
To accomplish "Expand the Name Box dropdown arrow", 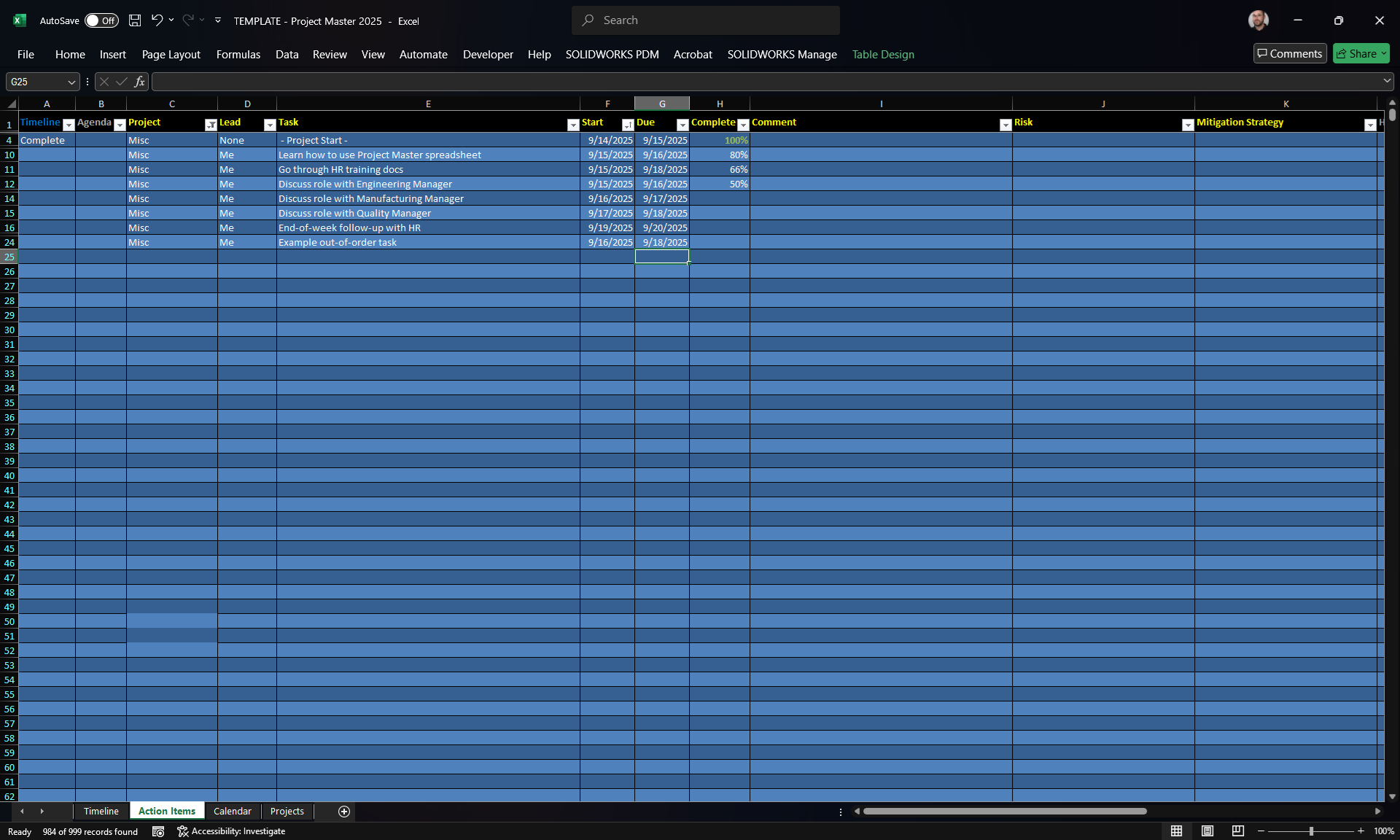I will (71, 82).
